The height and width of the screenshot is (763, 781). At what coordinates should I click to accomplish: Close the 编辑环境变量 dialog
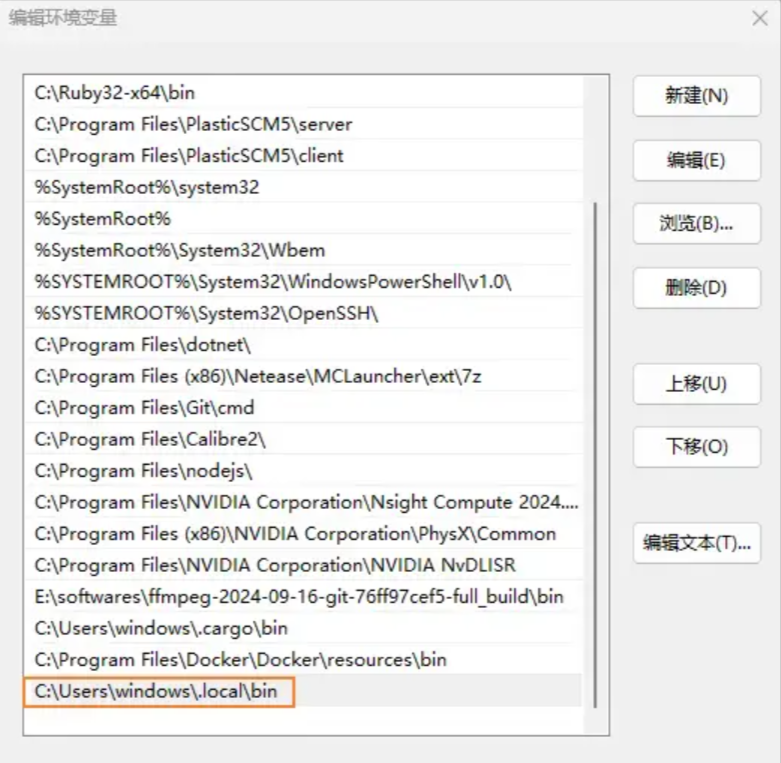point(760,18)
